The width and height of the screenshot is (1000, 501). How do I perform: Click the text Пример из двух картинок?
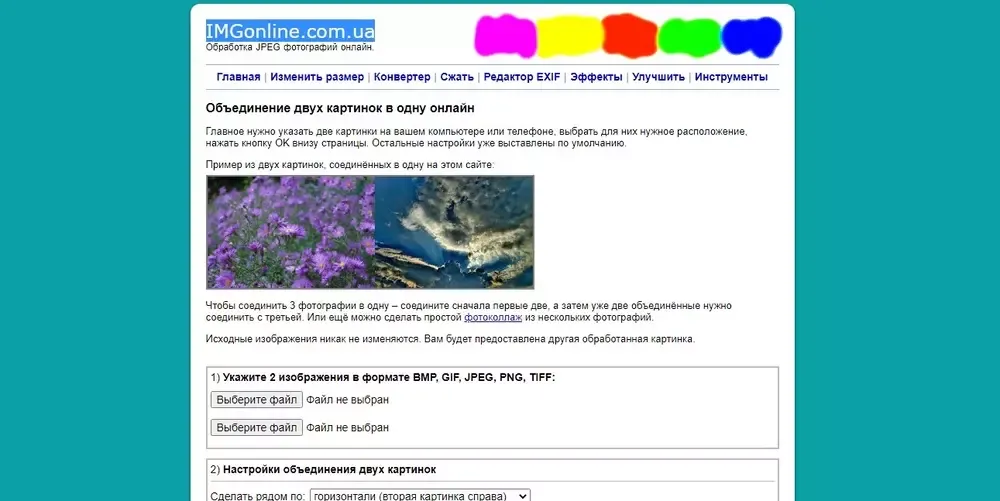tap(265, 164)
